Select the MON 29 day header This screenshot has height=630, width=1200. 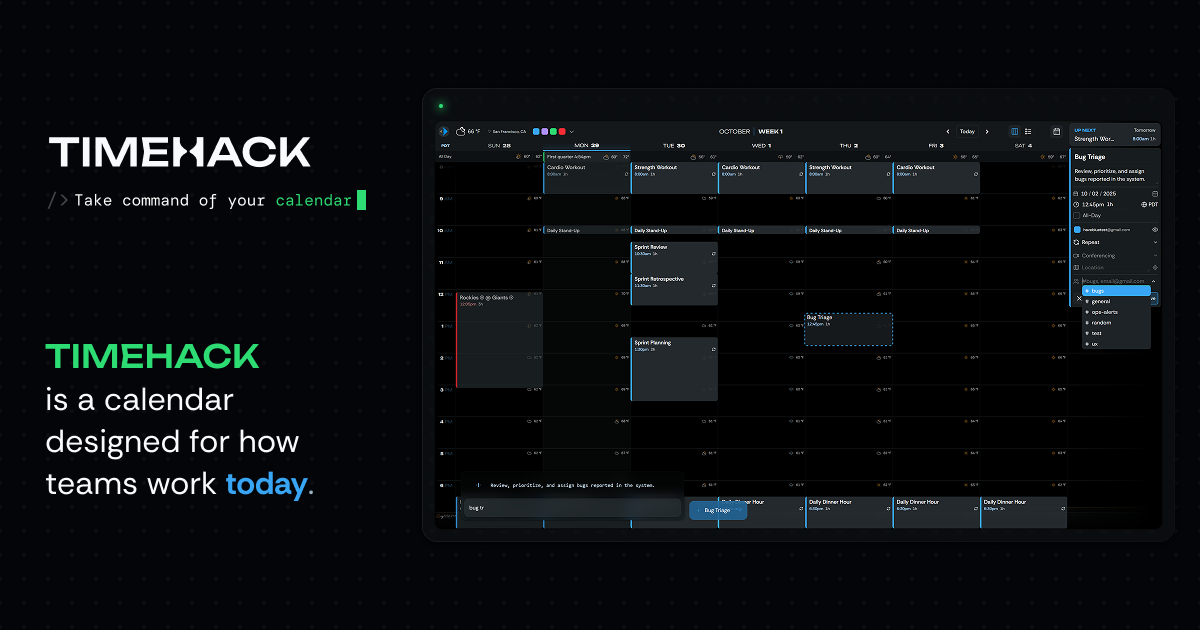click(x=587, y=145)
